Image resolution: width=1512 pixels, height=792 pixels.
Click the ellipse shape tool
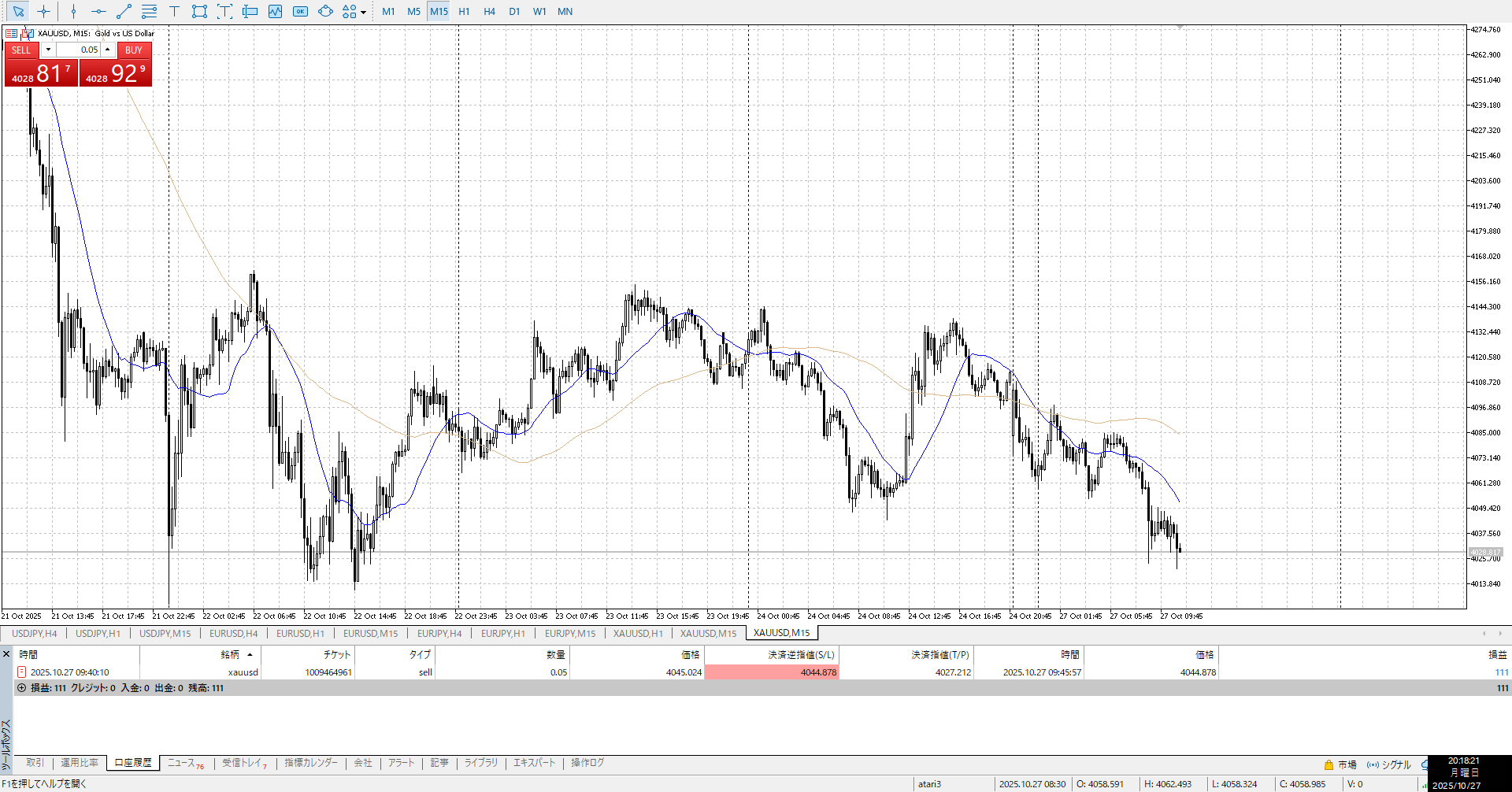325,11
